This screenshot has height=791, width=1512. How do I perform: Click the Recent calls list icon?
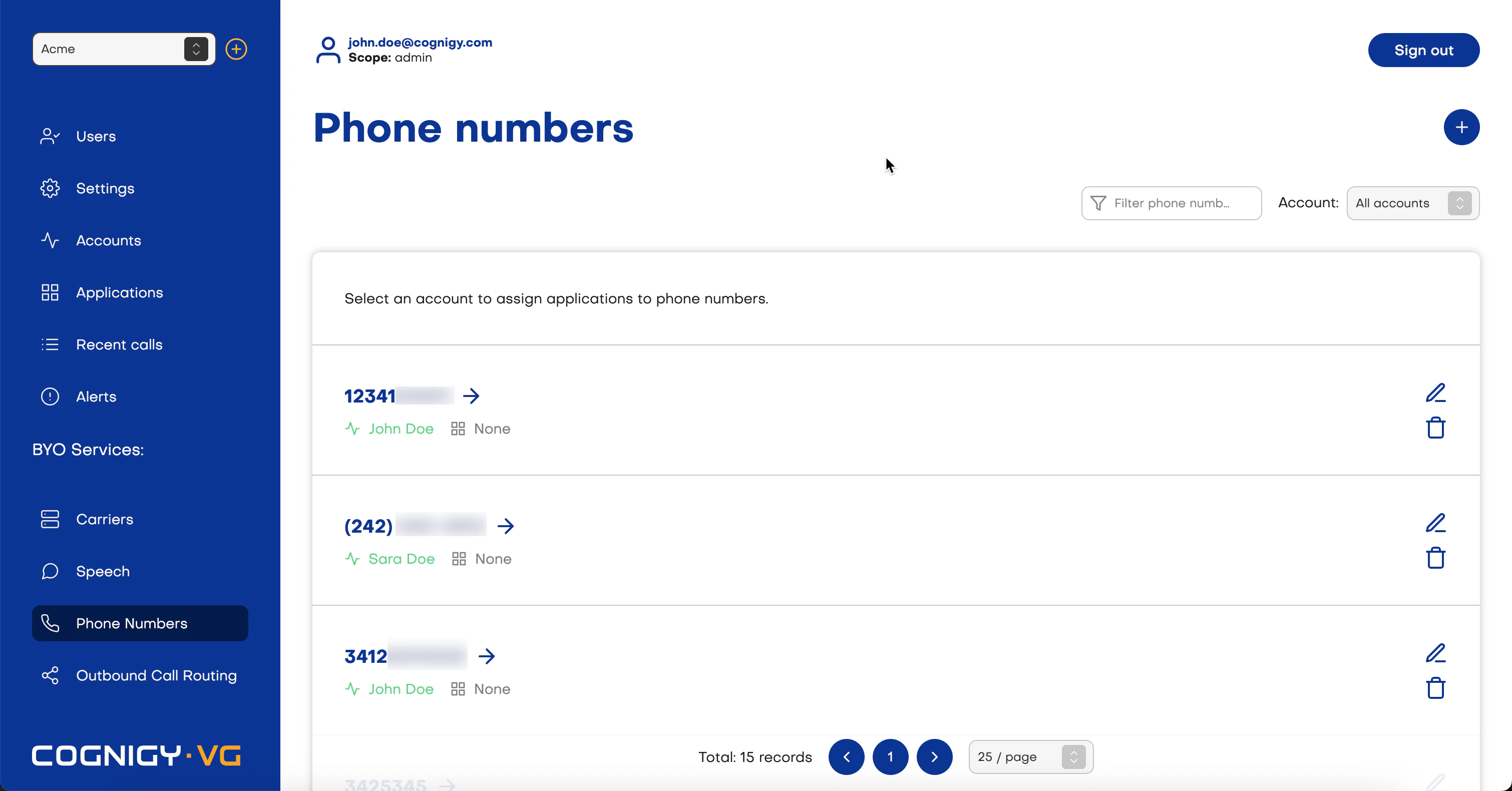[x=50, y=344]
